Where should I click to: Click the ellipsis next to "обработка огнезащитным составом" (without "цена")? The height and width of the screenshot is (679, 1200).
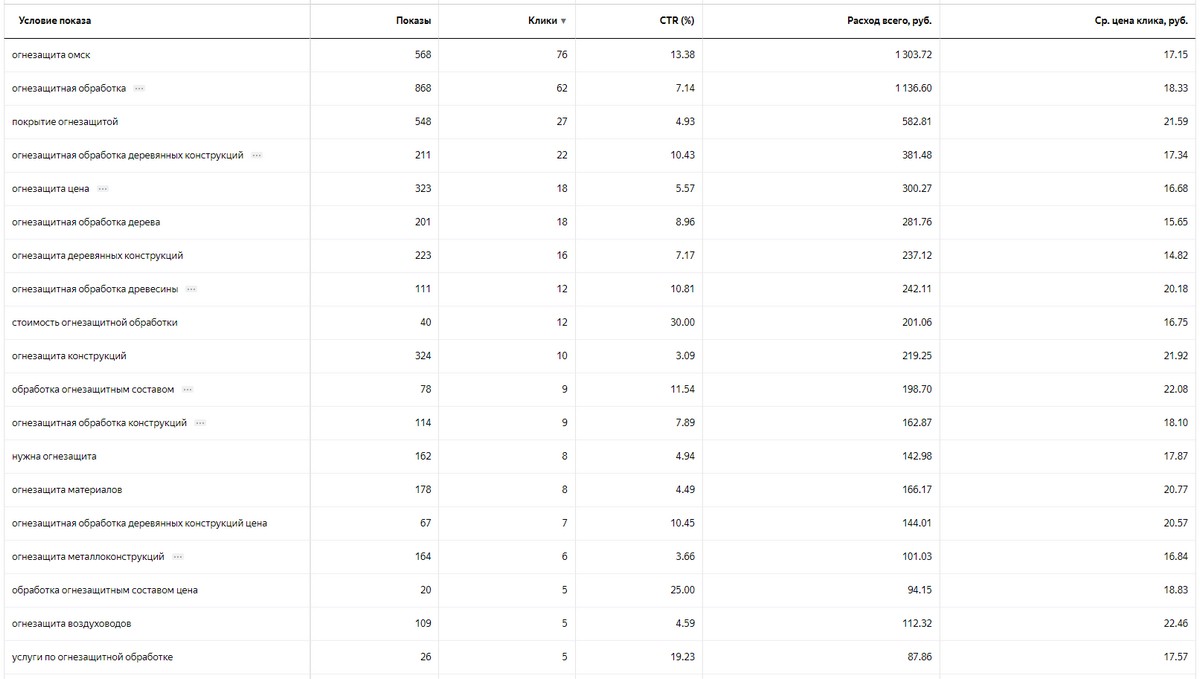[188, 389]
